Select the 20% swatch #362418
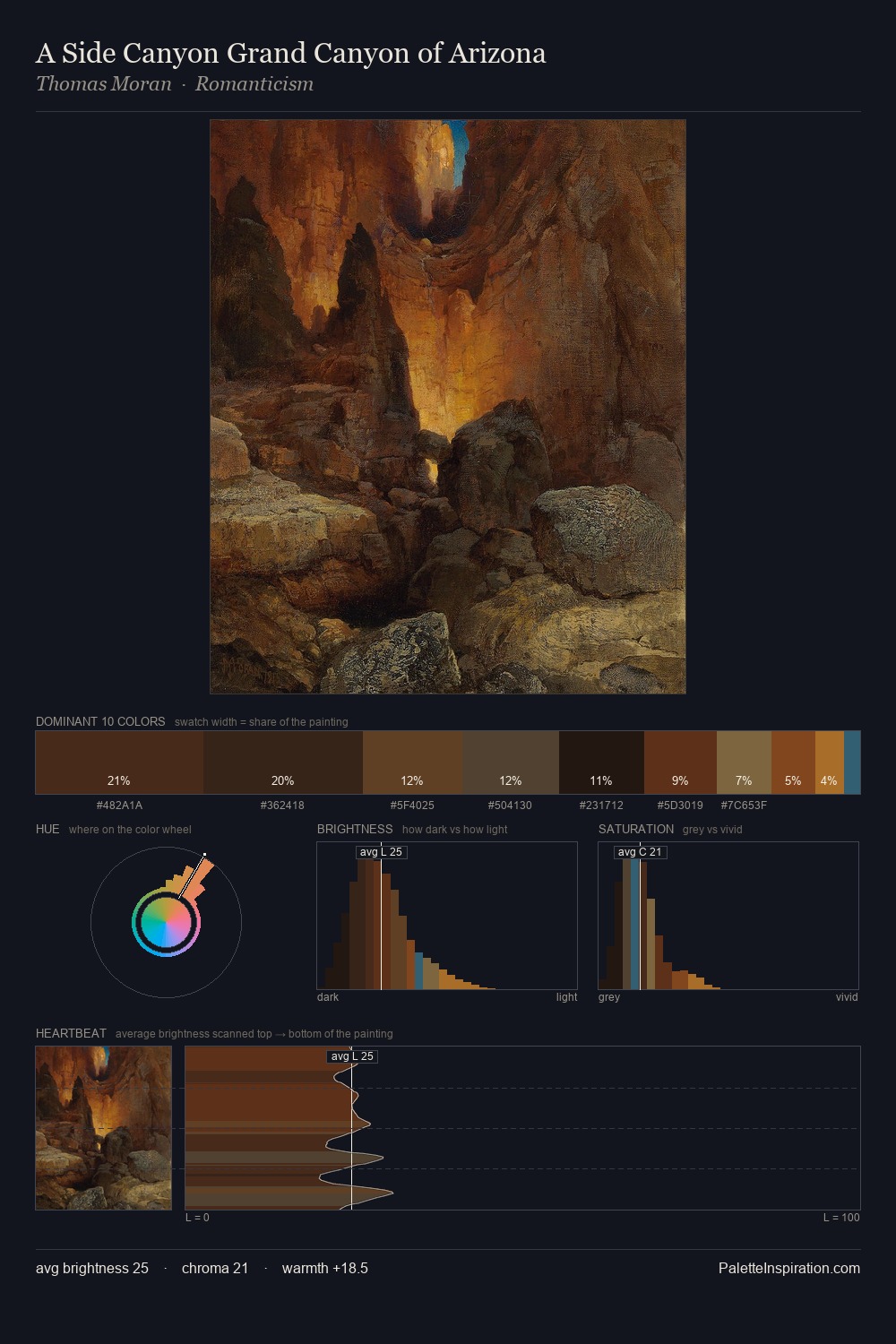This screenshot has width=896, height=1344. tap(283, 762)
